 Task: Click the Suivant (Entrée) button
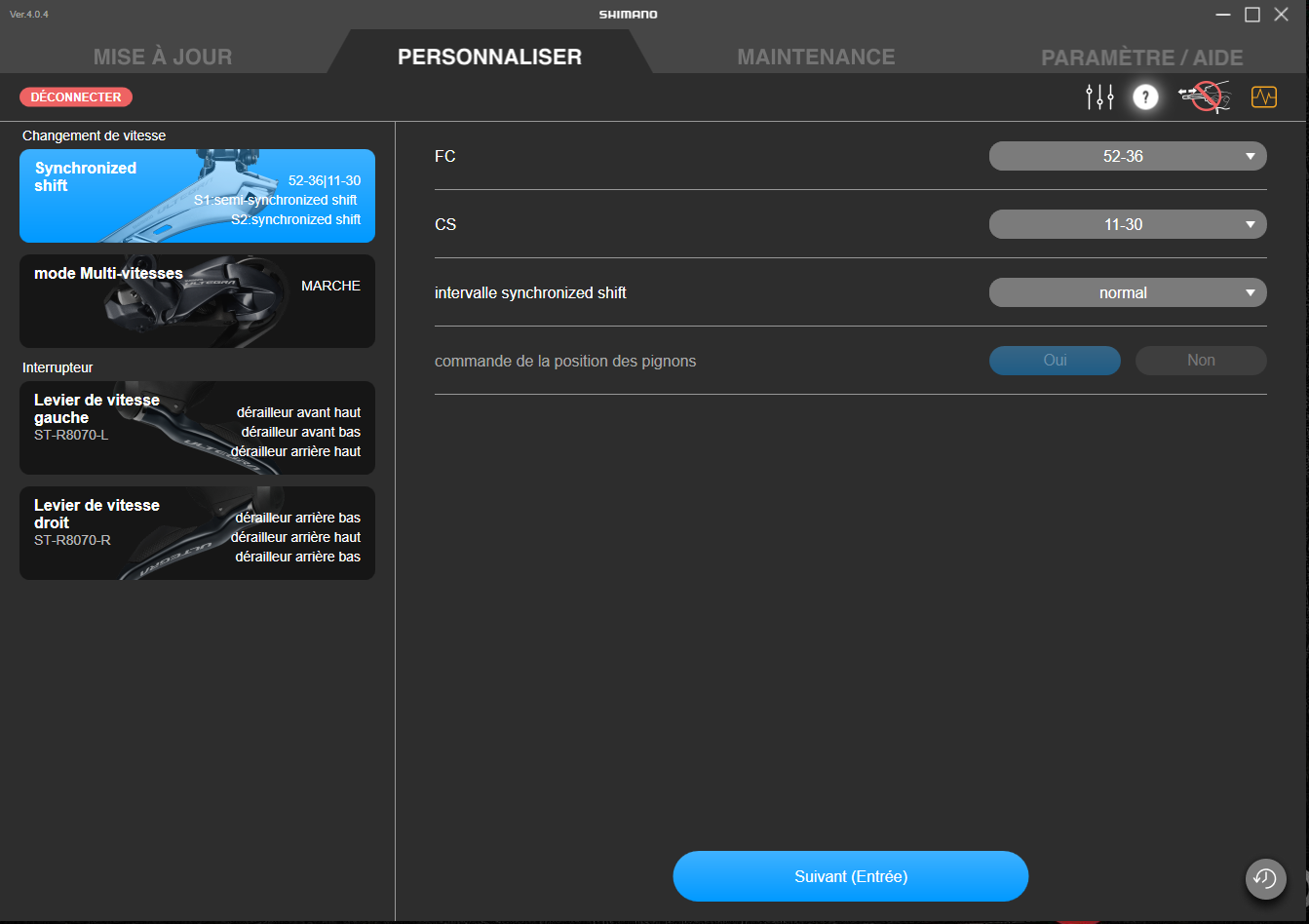[851, 876]
